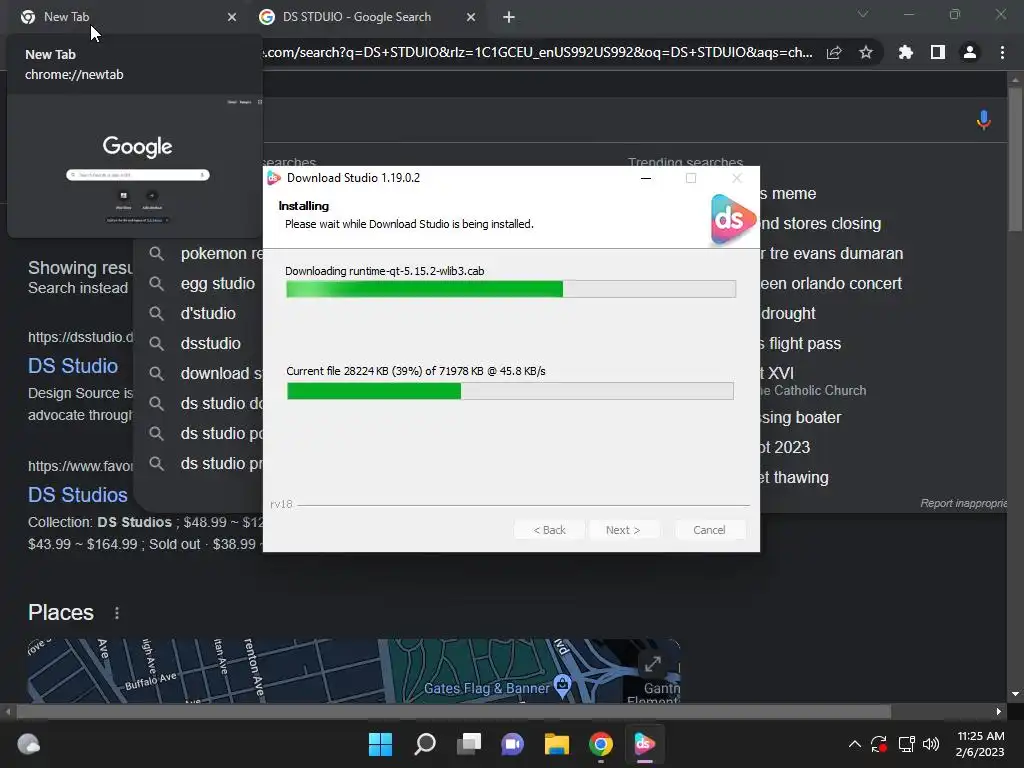1024x768 pixels.
Task: Click 'orlando concert' trending search
Action: [x=831, y=283]
